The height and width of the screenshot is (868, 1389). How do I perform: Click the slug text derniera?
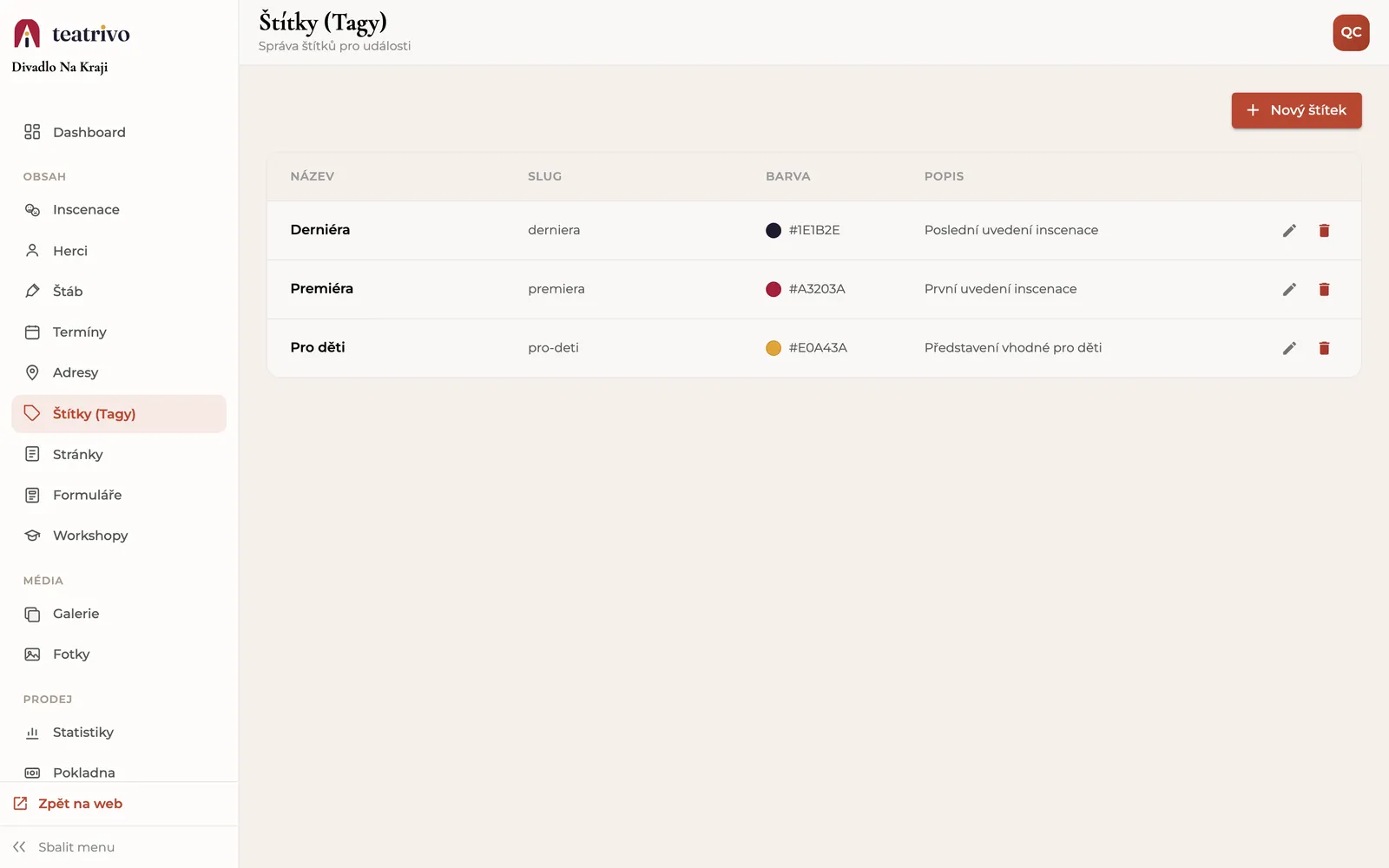[554, 230]
